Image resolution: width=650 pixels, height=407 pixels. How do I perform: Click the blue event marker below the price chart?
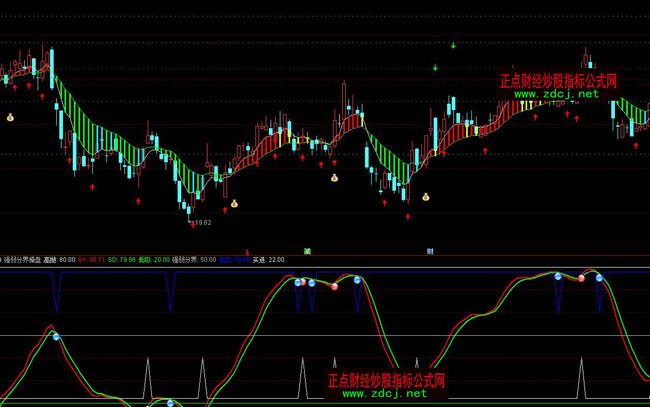[429, 250]
